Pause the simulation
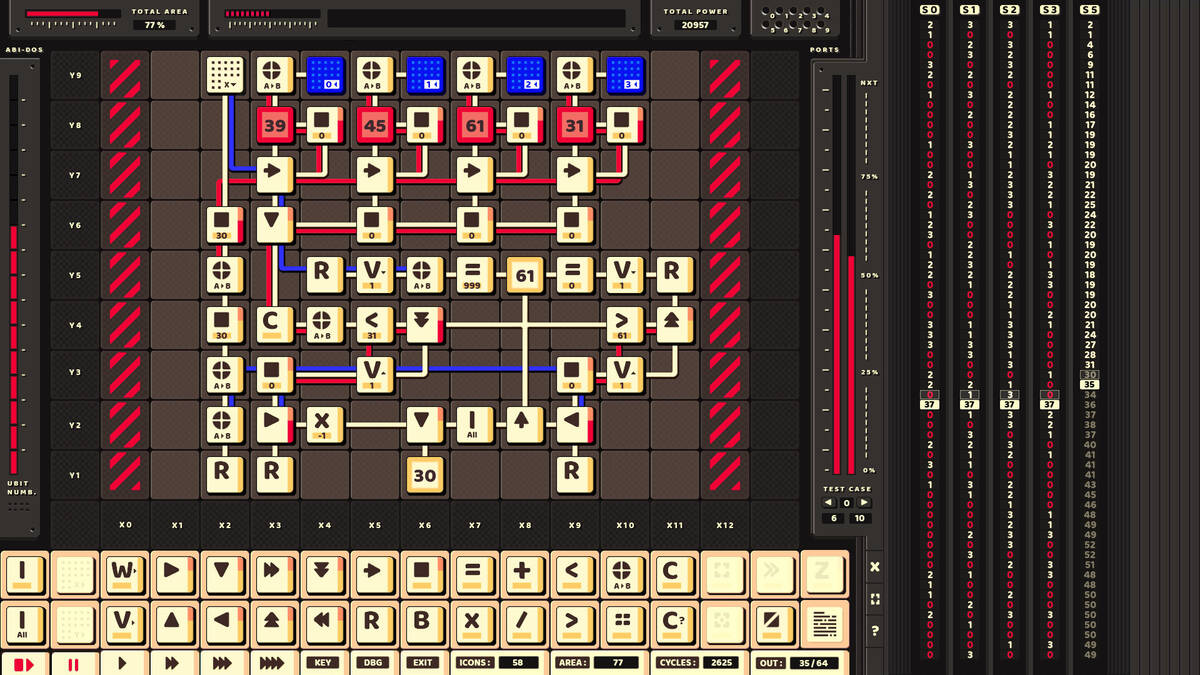 point(73,663)
